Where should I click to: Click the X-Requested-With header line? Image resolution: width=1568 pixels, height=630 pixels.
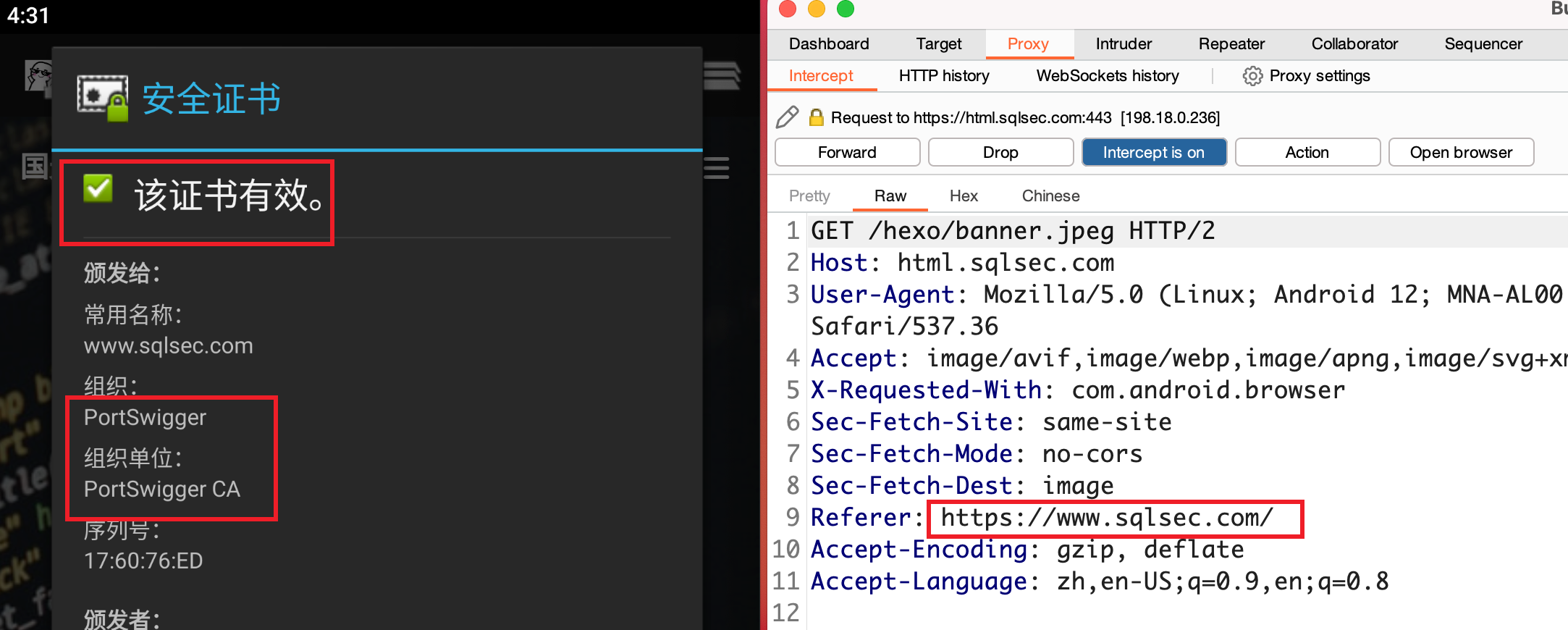tap(1078, 390)
